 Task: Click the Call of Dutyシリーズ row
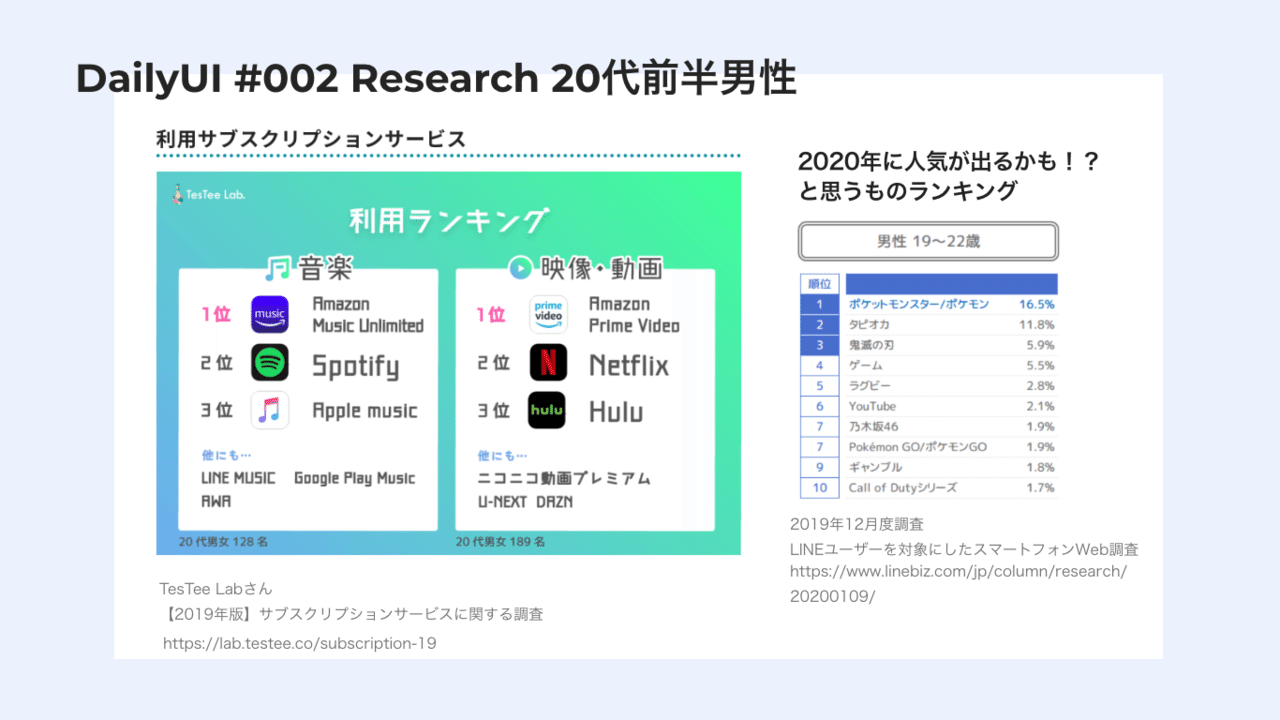tap(928, 488)
